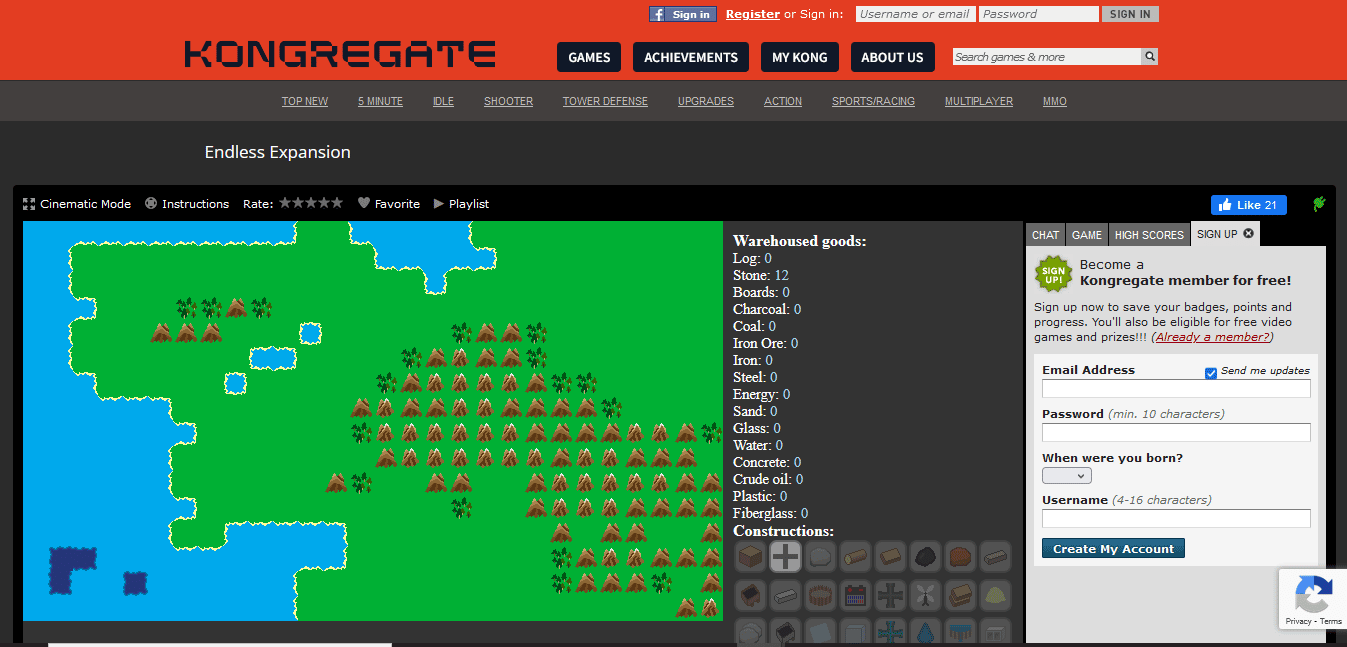This screenshot has width=1347, height=647.
Task: Focus the Username or email field
Action: (x=915, y=14)
